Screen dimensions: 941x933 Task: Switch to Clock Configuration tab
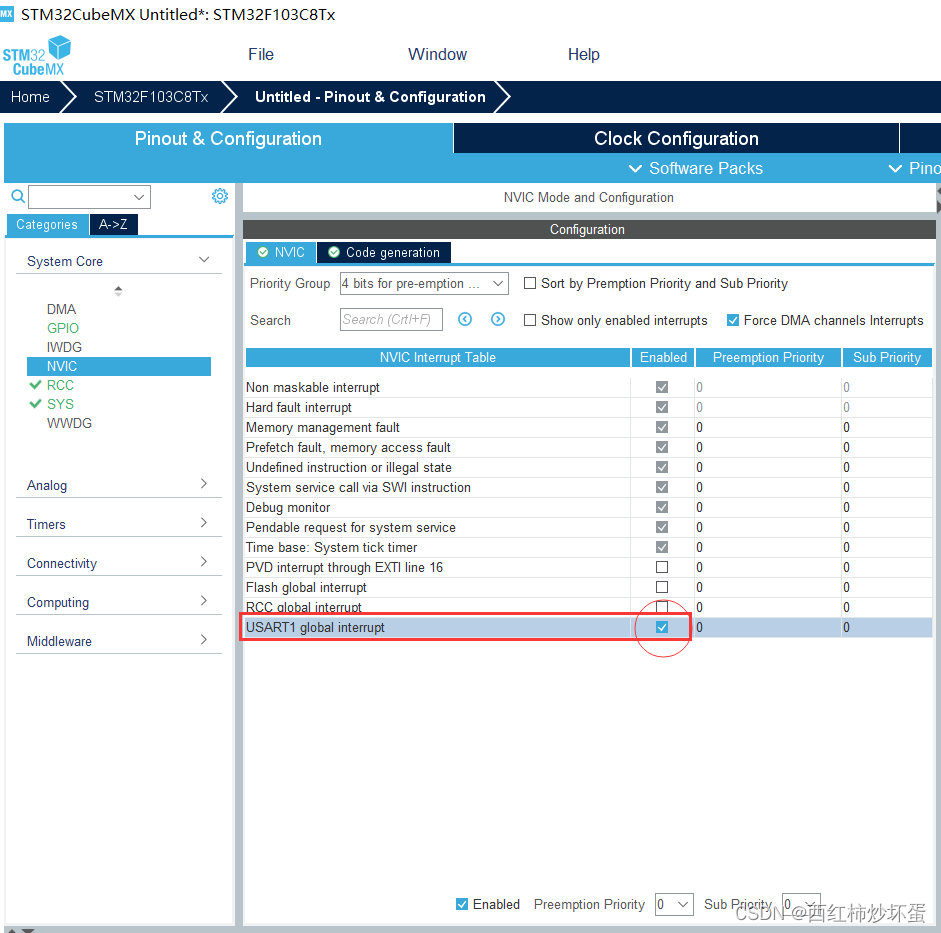pos(676,139)
